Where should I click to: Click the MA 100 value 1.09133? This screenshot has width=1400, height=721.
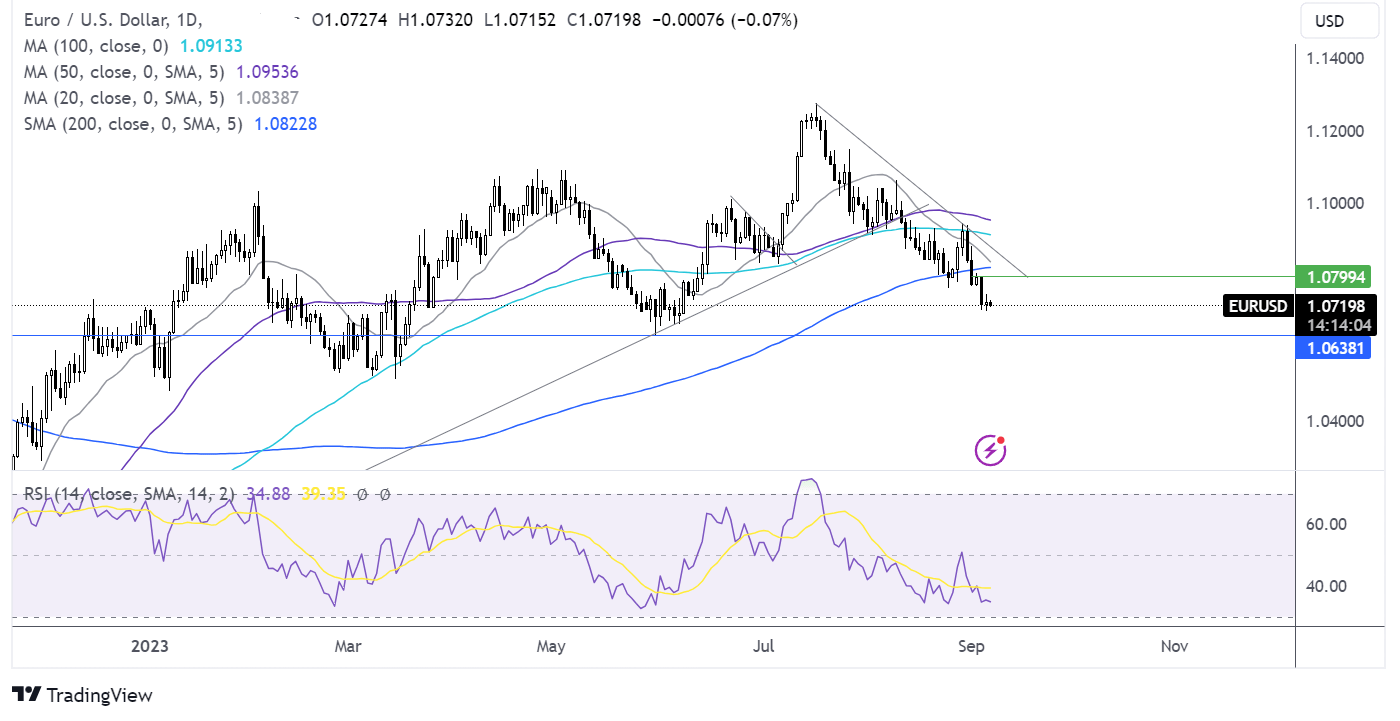click(x=210, y=46)
